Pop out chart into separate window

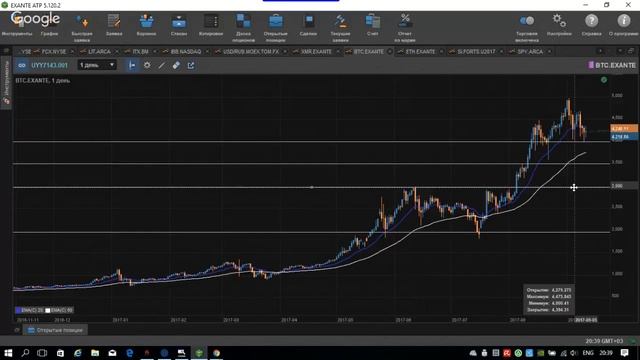pyautogui.click(x=191, y=65)
